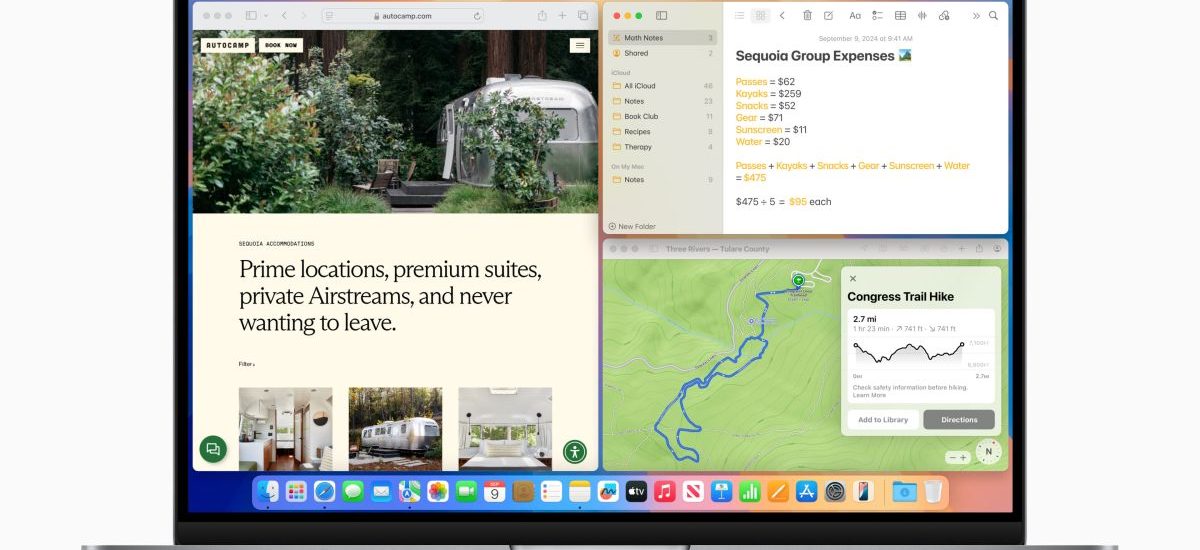Open the Autocamp hamburger menu
The width and height of the screenshot is (1200, 550).
[579, 45]
